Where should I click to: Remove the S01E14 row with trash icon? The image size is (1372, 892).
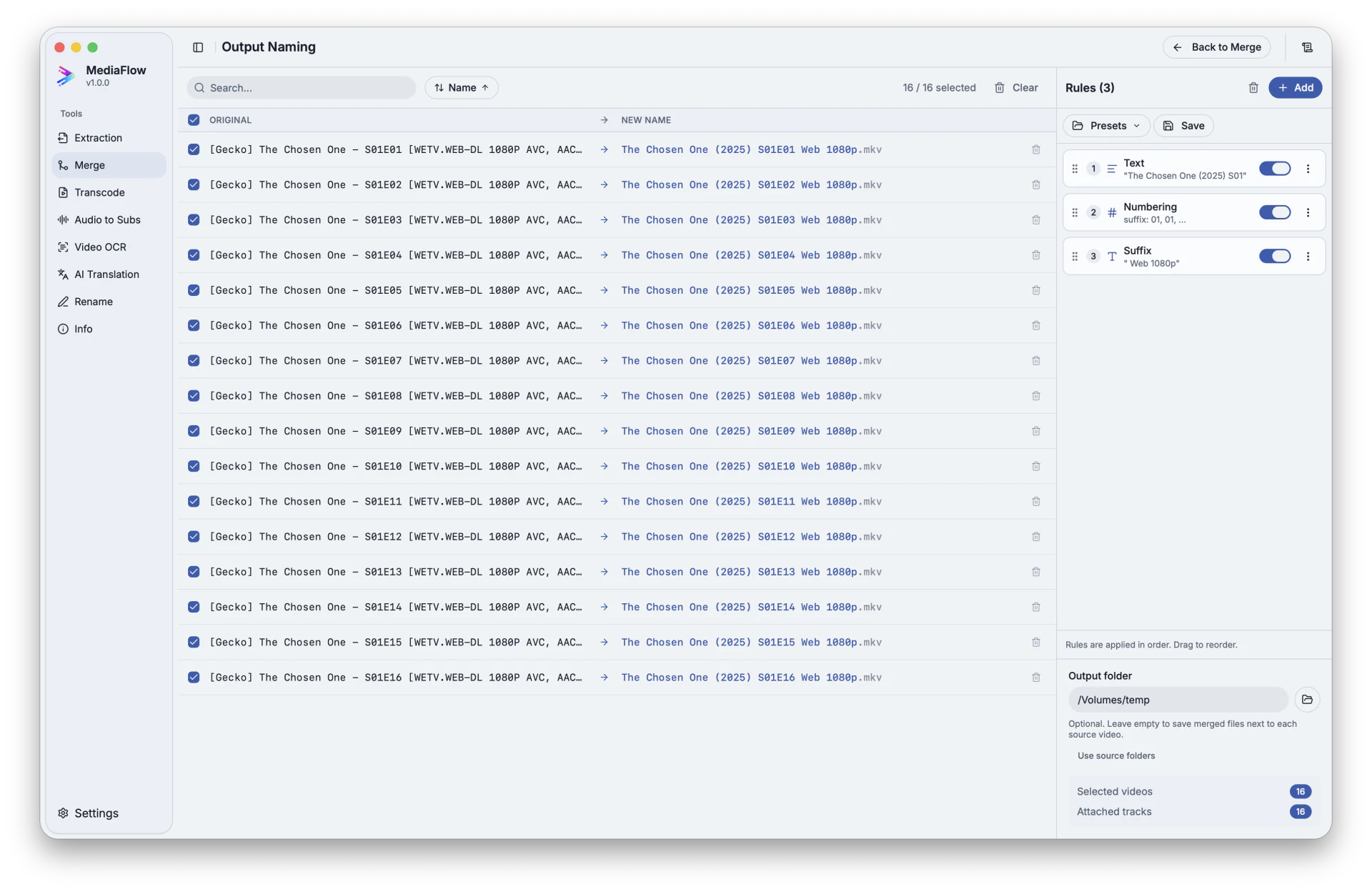pos(1035,607)
